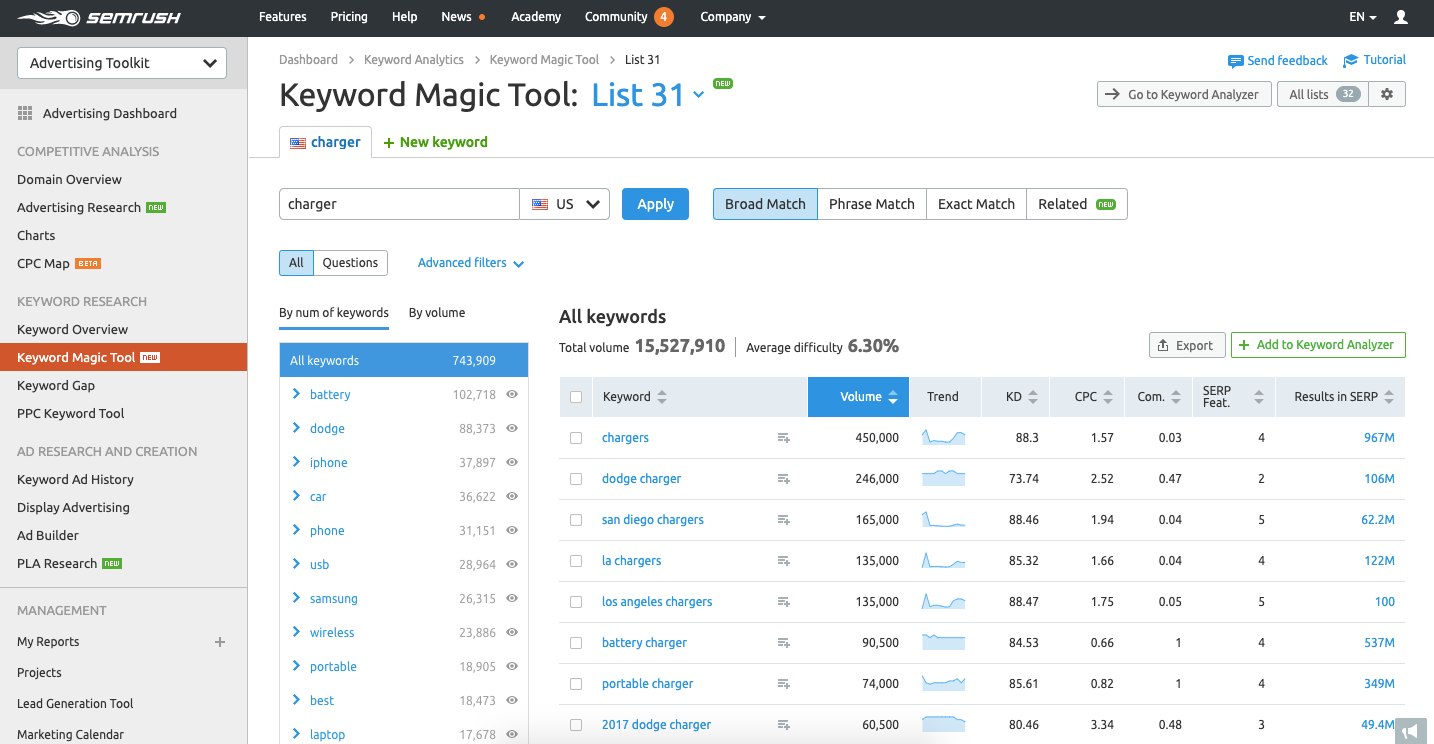The height and width of the screenshot is (744, 1434).
Task: Open the Pricing menu item
Action: tap(349, 17)
